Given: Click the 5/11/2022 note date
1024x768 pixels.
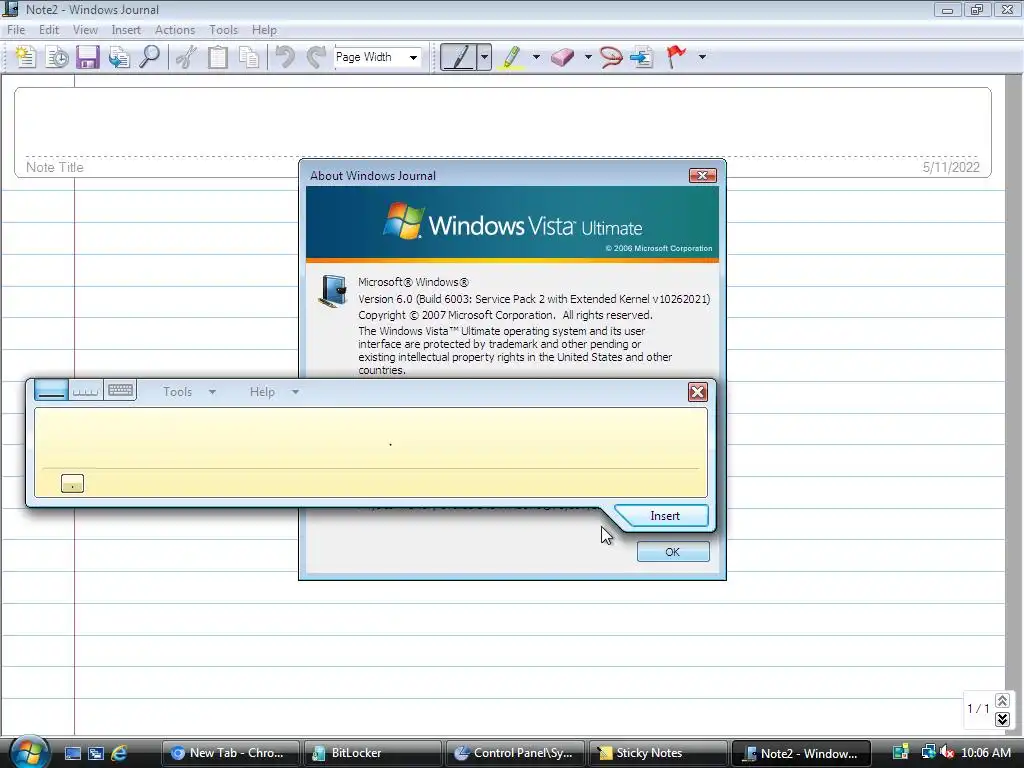Looking at the screenshot, I should tap(951, 167).
